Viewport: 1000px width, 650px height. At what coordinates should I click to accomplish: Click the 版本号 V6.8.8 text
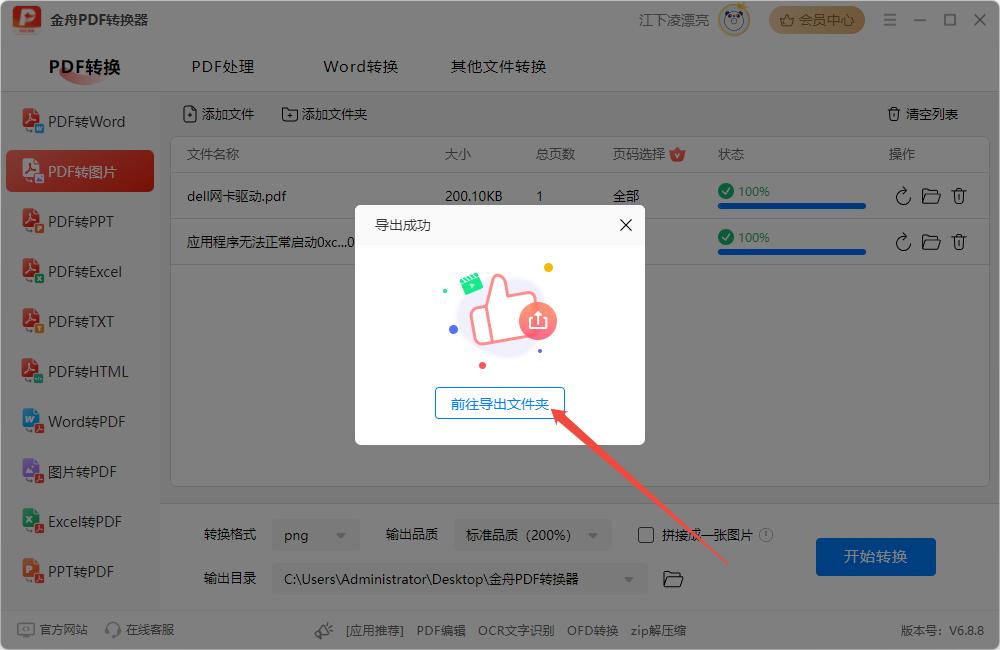pyautogui.click(x=942, y=631)
